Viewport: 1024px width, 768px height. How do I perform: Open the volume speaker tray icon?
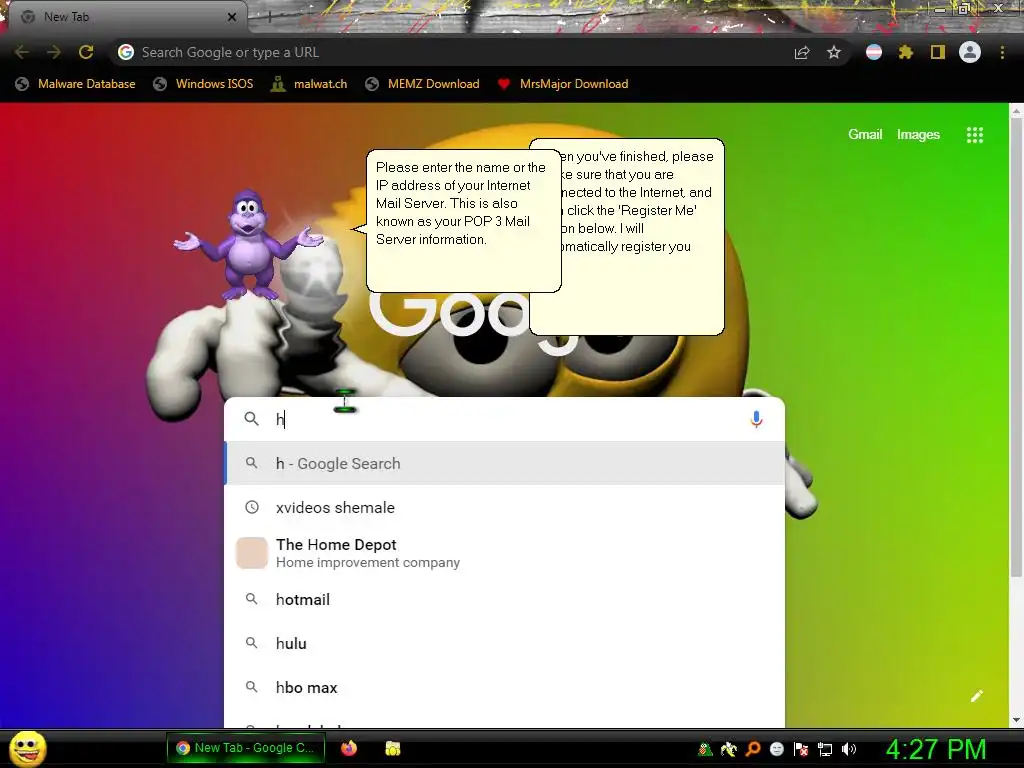point(849,749)
